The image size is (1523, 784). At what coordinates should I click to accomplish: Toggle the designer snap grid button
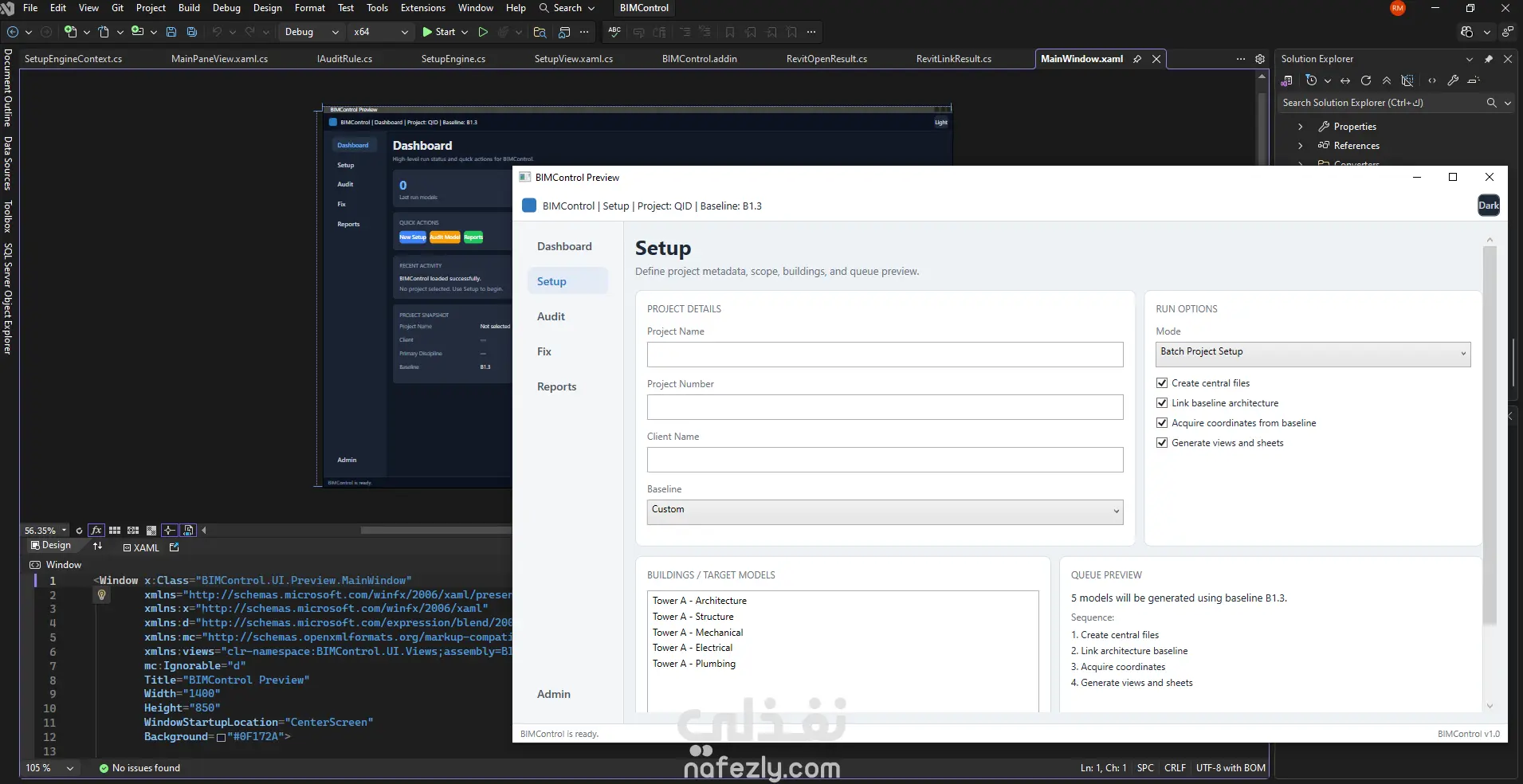pyautogui.click(x=115, y=531)
